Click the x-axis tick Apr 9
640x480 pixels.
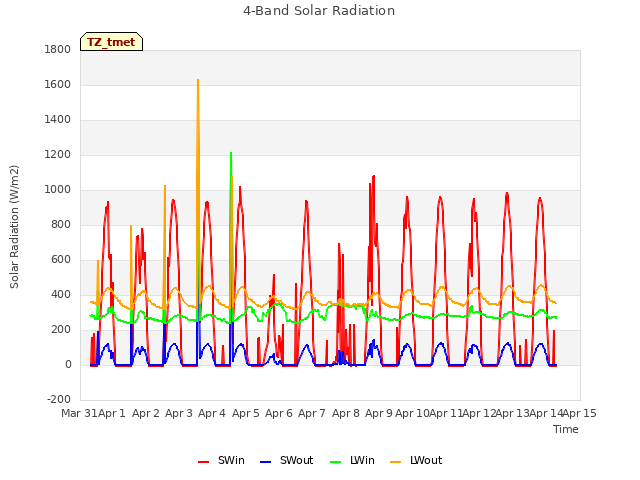[x=379, y=413]
